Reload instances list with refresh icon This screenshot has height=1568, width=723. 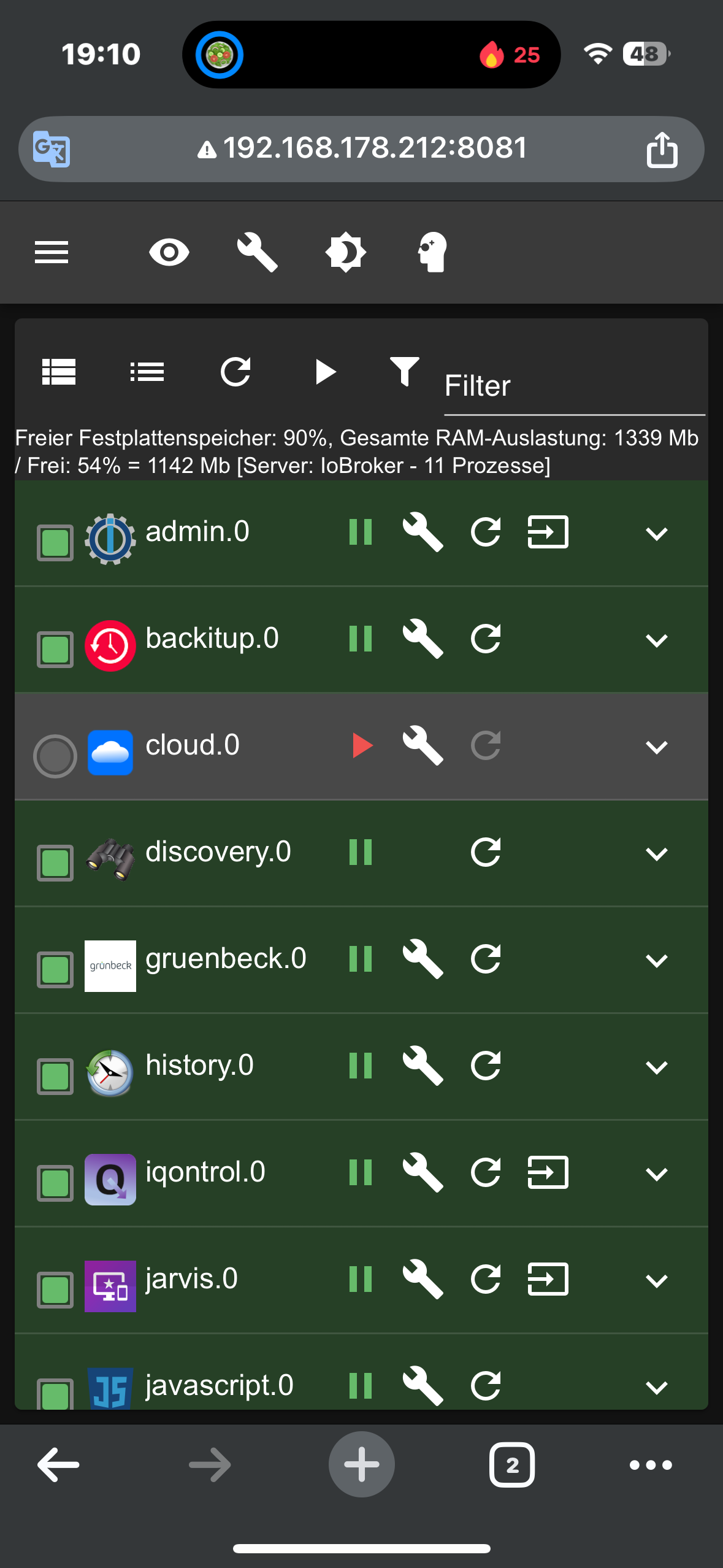(x=235, y=372)
